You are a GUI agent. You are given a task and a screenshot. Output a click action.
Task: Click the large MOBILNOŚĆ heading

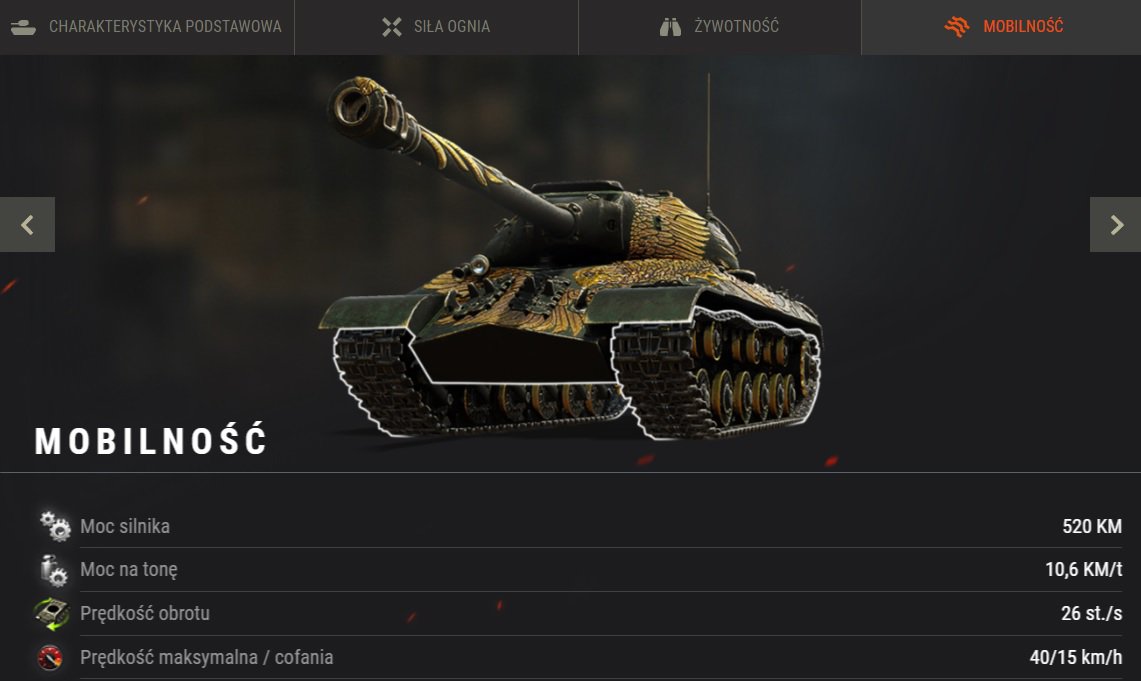pos(151,440)
